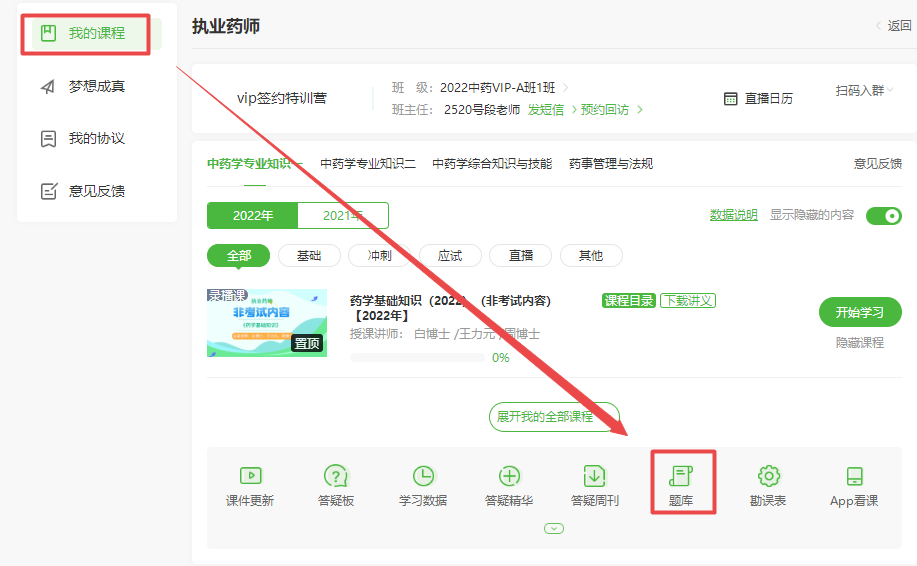917x566 pixels.
Task: Select the 基础 filter pill
Action: [x=309, y=256]
